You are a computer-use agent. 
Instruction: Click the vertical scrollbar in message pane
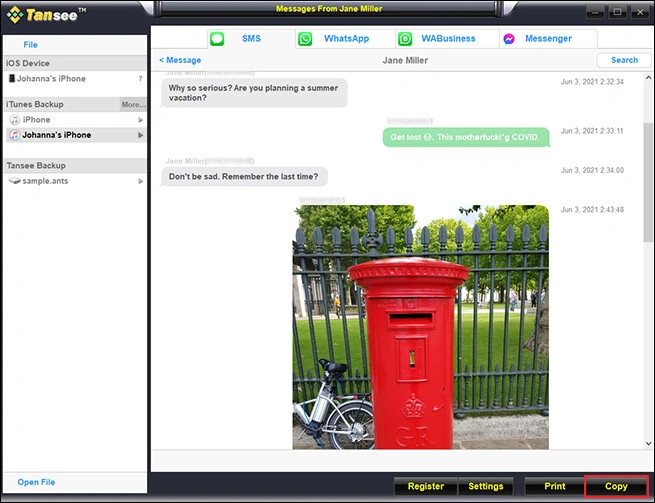point(648,160)
